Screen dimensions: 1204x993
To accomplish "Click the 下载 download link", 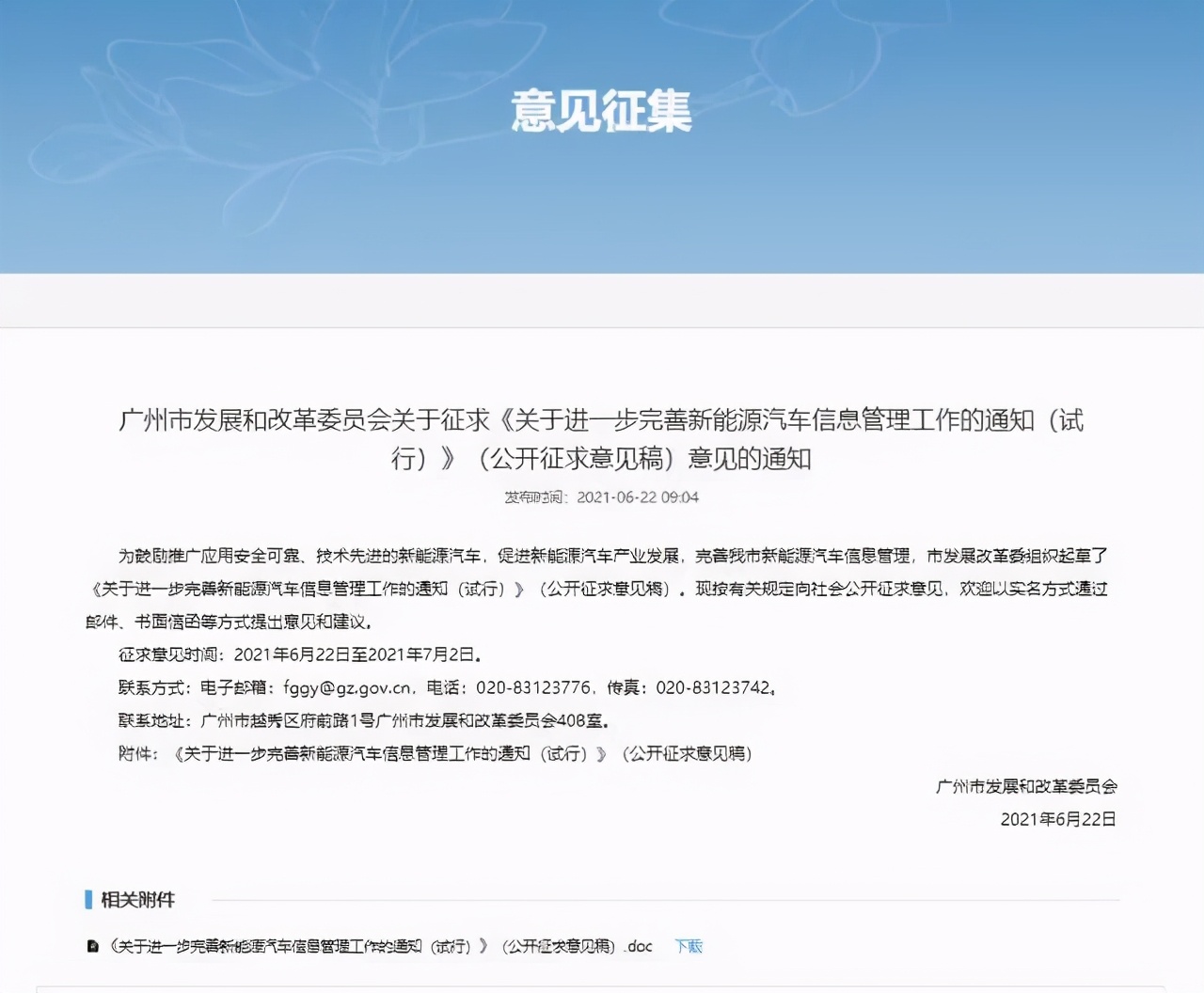I will click(x=689, y=946).
